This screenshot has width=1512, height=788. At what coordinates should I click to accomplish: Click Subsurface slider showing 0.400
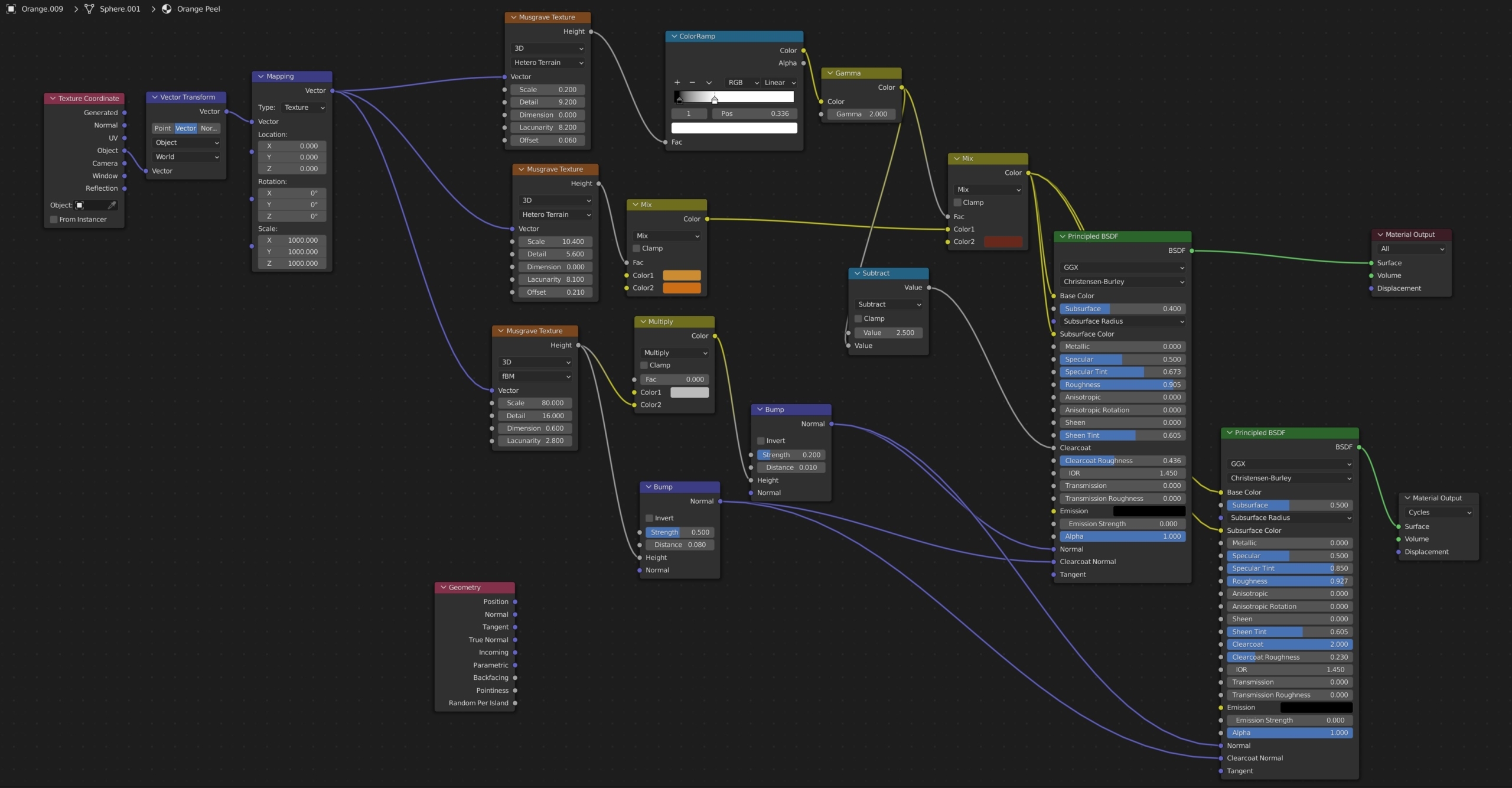(x=1122, y=309)
